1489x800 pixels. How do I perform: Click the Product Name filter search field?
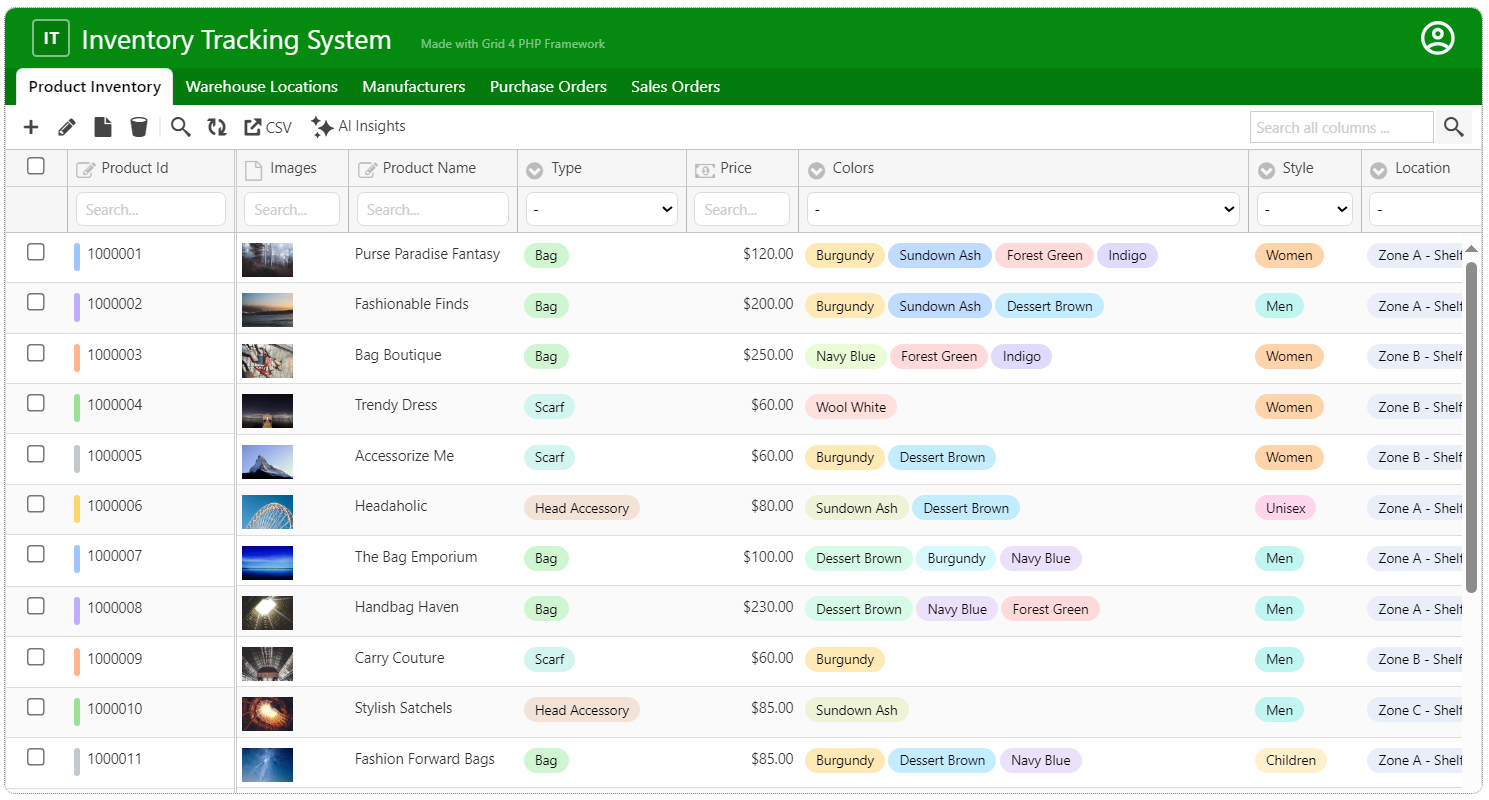click(x=432, y=210)
